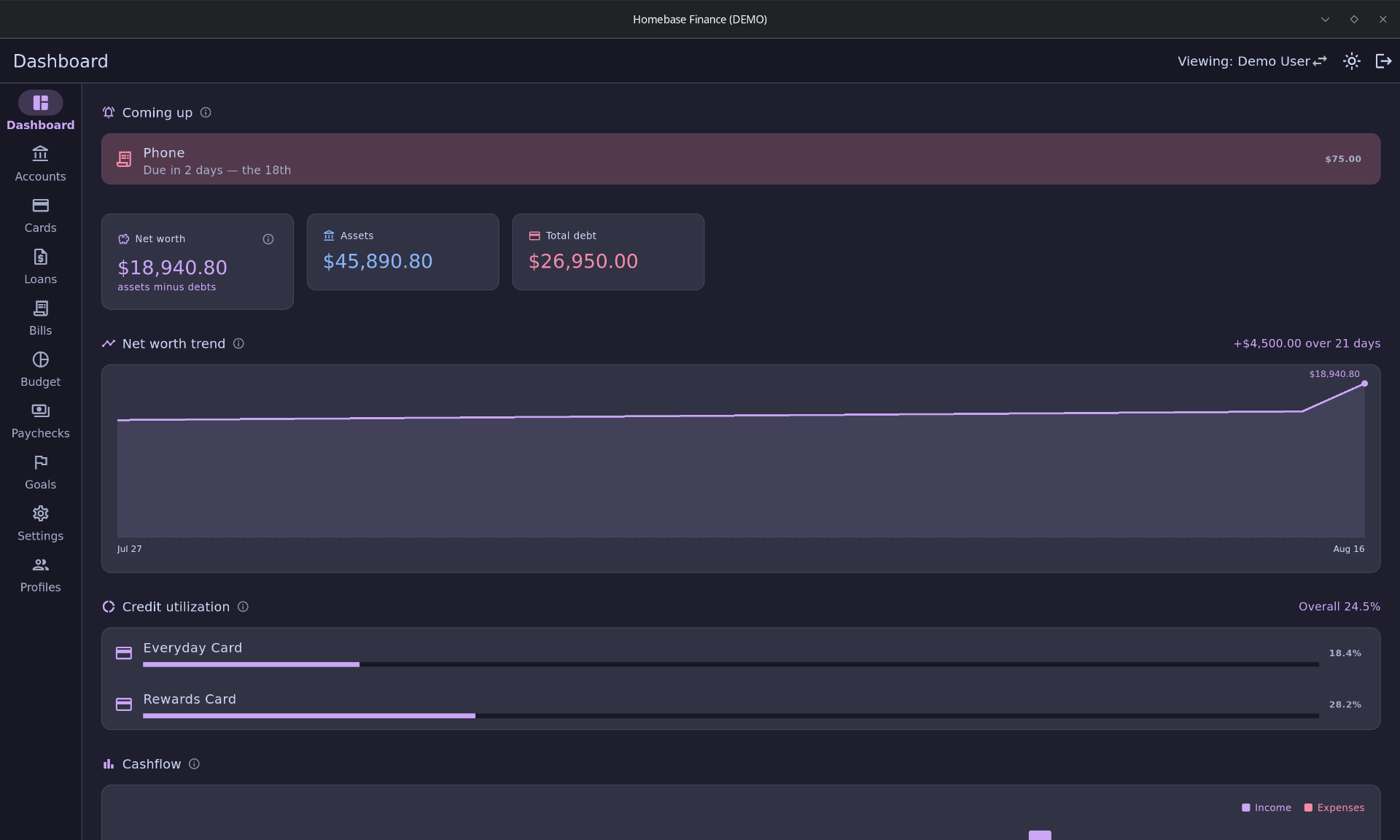Open the Dashboard sidebar icon
Screen dimensions: 1400x840
click(x=41, y=103)
